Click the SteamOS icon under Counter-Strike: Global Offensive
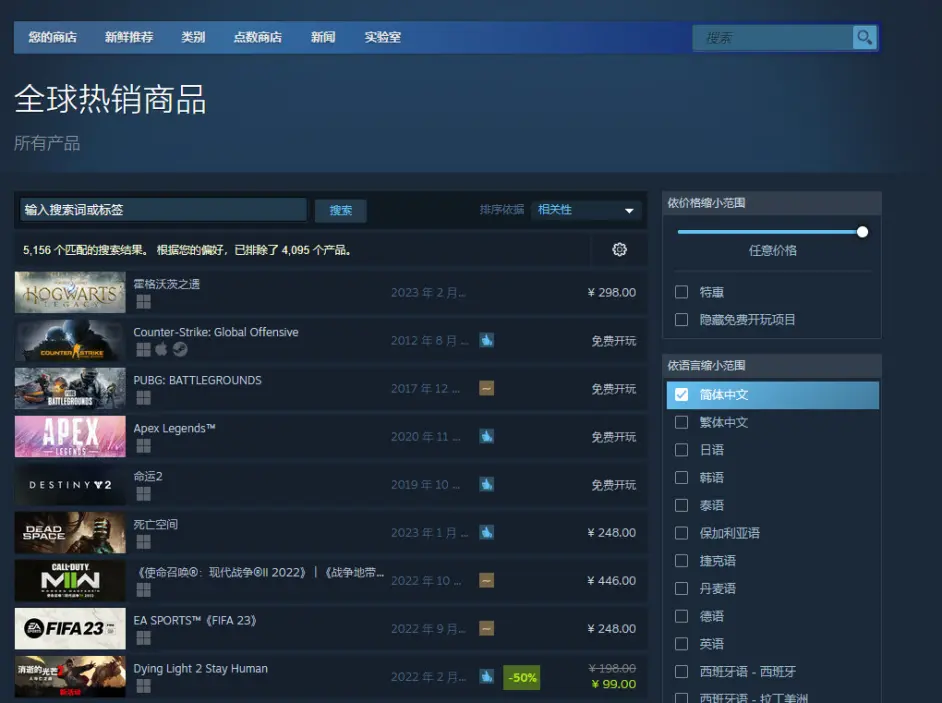The width and height of the screenshot is (942, 703). click(x=180, y=348)
